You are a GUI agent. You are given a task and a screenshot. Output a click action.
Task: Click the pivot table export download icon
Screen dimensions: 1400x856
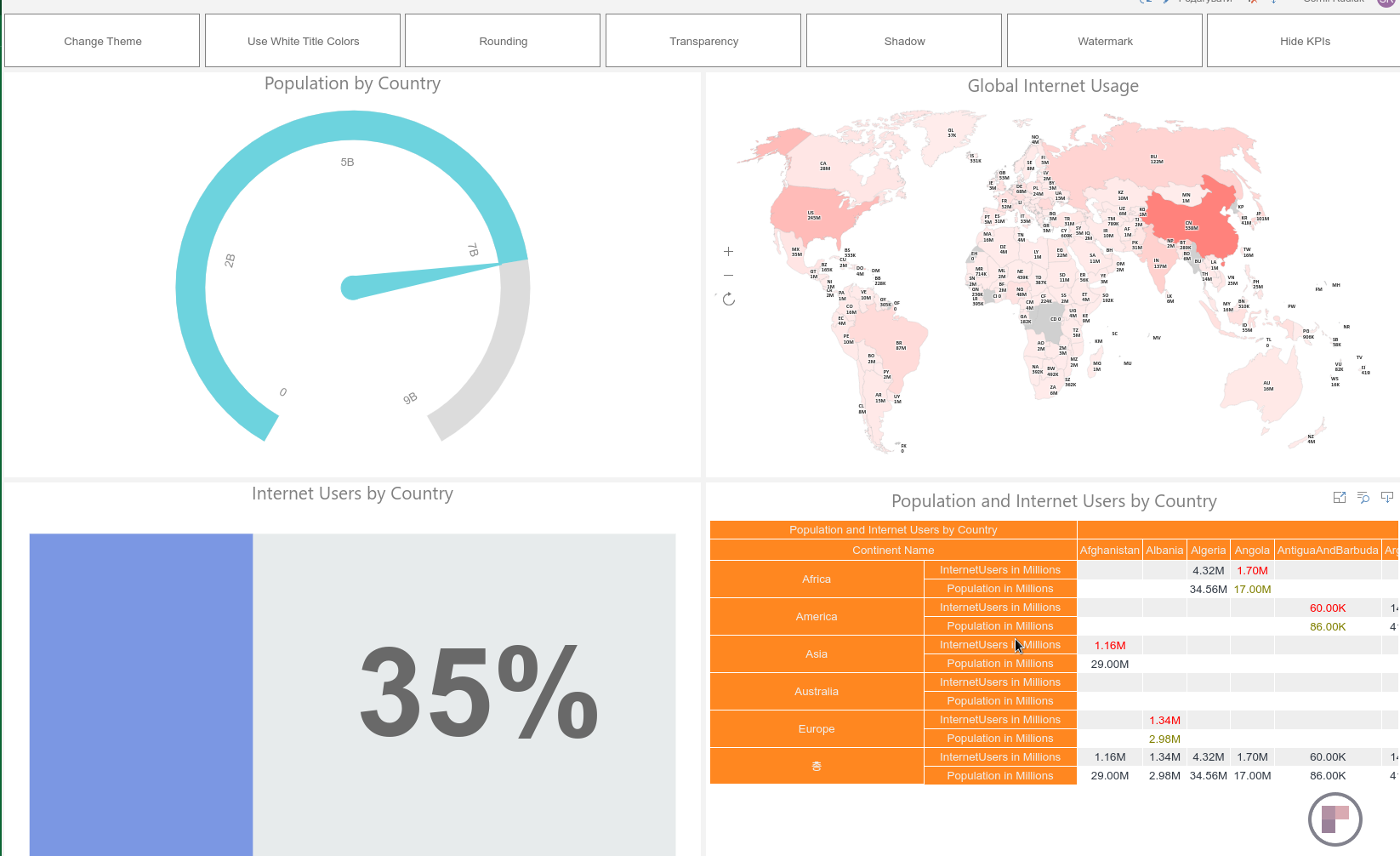pos(1387,497)
